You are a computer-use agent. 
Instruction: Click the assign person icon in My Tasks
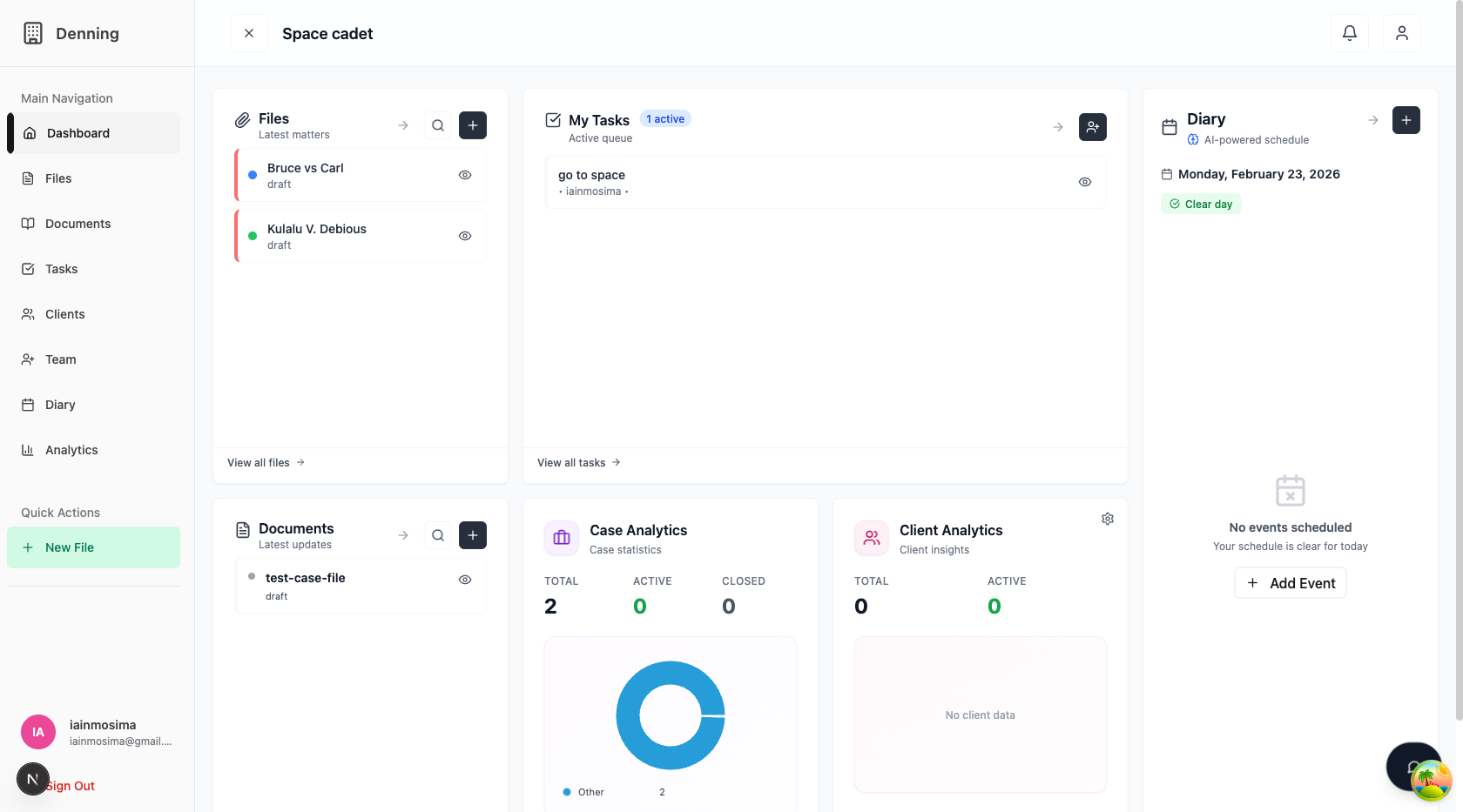click(x=1093, y=127)
